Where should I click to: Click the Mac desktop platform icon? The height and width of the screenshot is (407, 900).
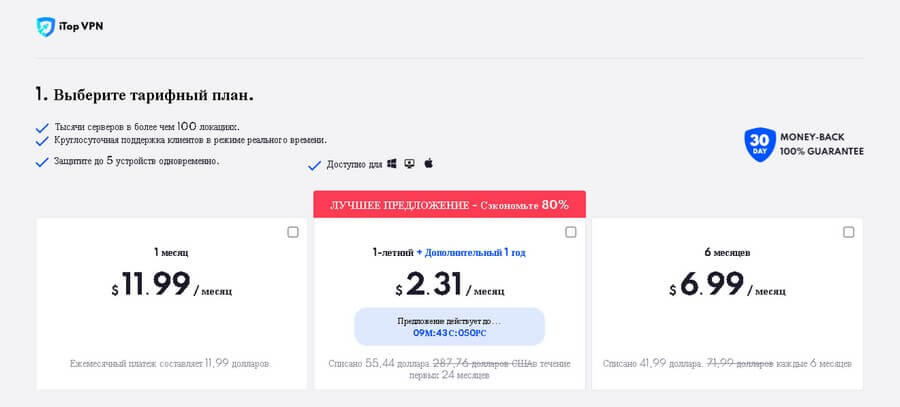coord(410,163)
